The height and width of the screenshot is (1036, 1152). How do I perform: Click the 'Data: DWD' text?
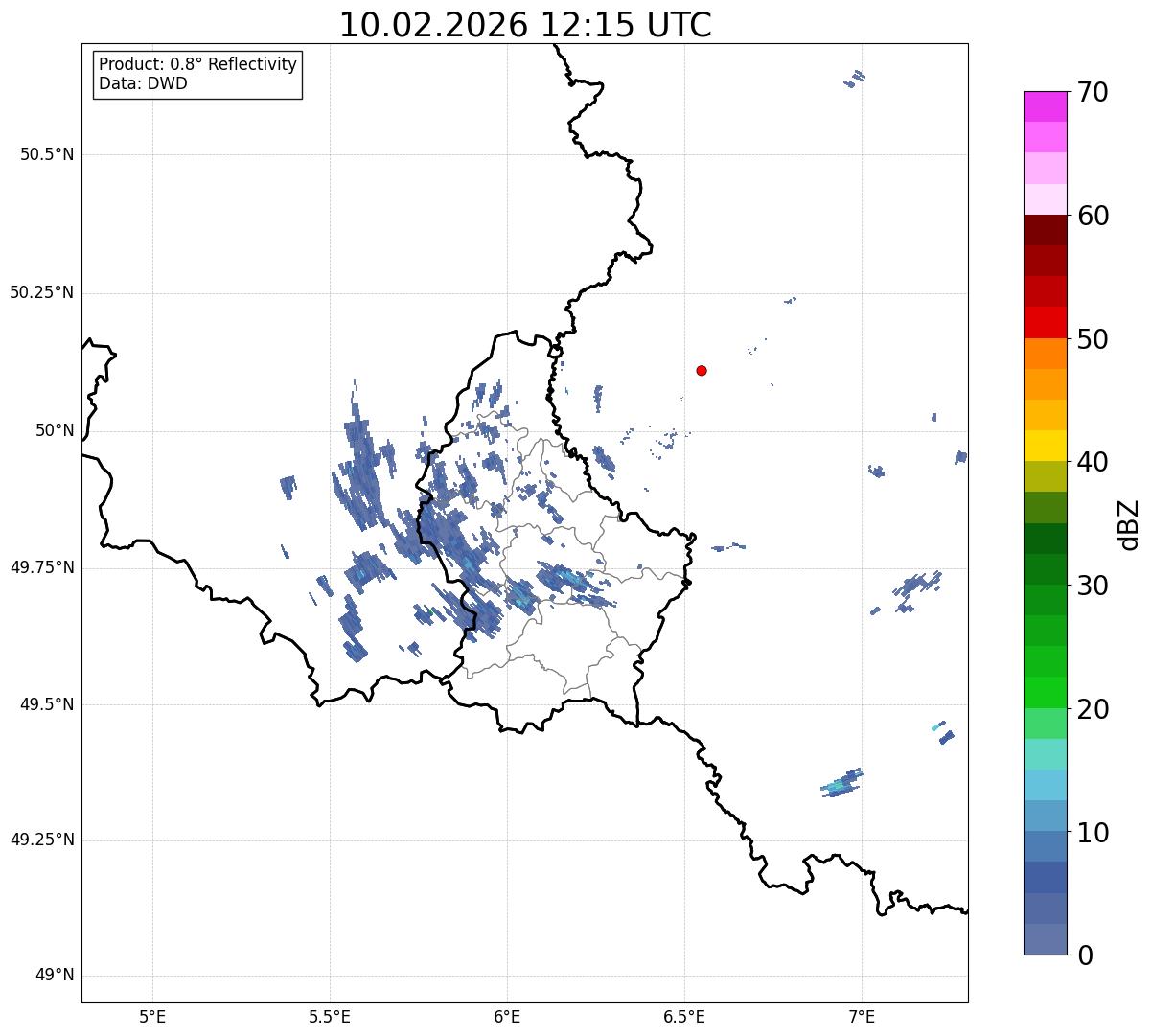pos(143,83)
